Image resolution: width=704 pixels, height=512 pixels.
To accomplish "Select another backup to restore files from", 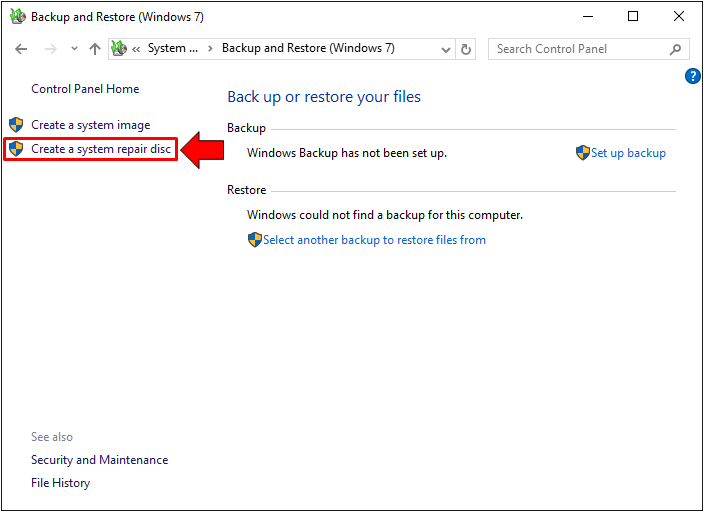I will [x=374, y=240].
